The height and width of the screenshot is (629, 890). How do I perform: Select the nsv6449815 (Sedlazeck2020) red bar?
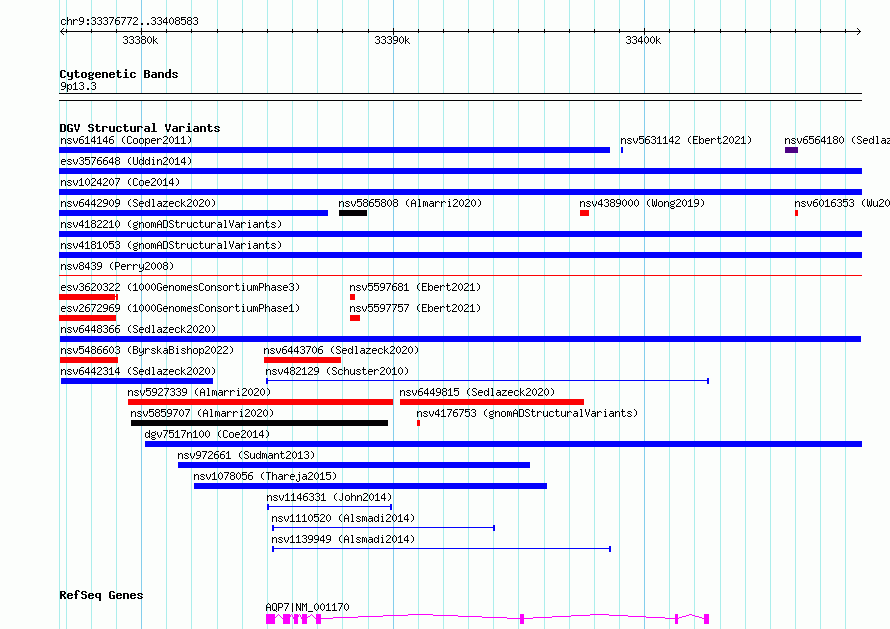pos(492,402)
